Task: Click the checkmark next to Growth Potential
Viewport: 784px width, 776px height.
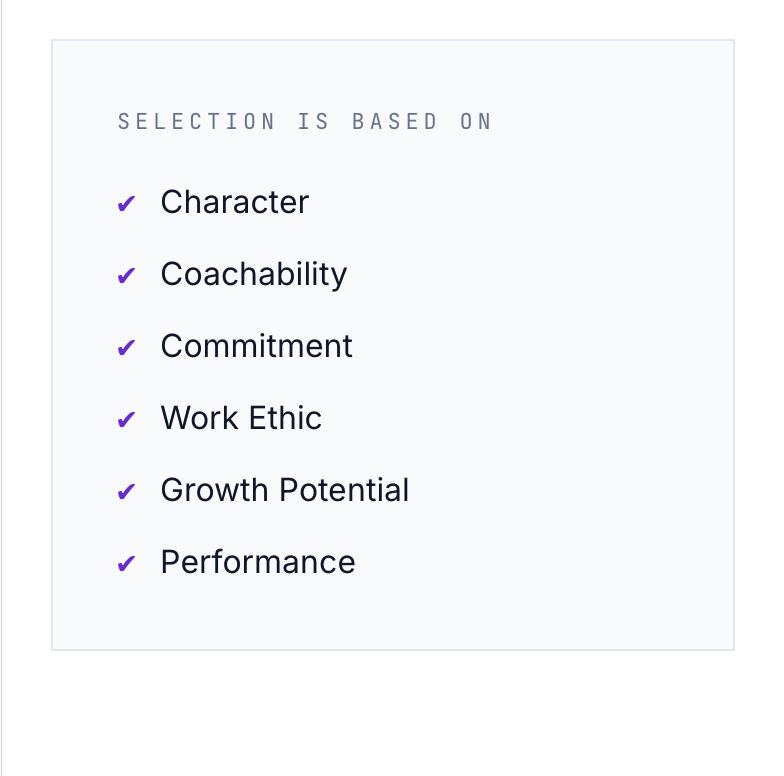Action: click(126, 492)
